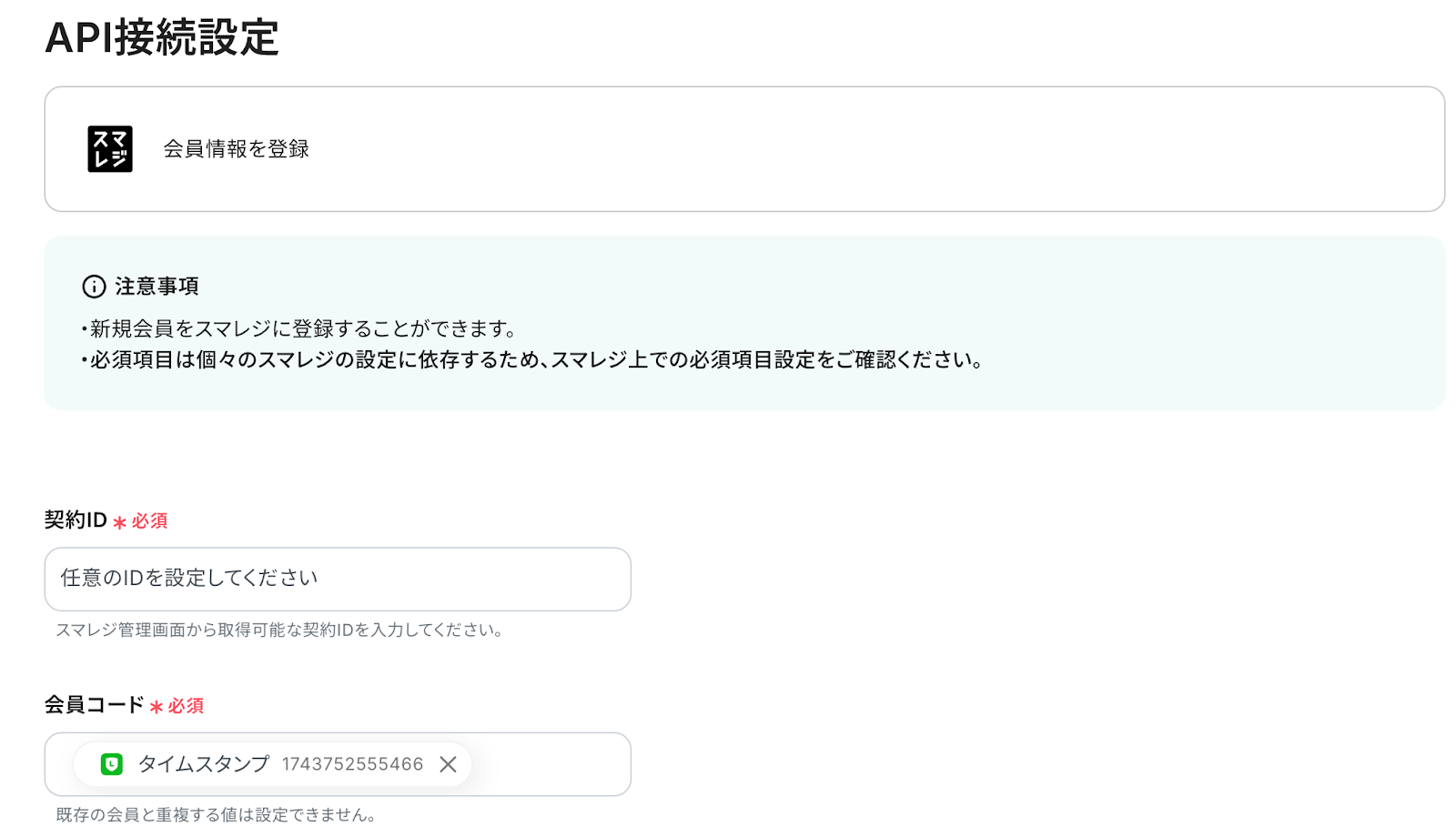The image size is (1456, 837).
Task: Click the 契約ID field label
Action: pos(76,520)
